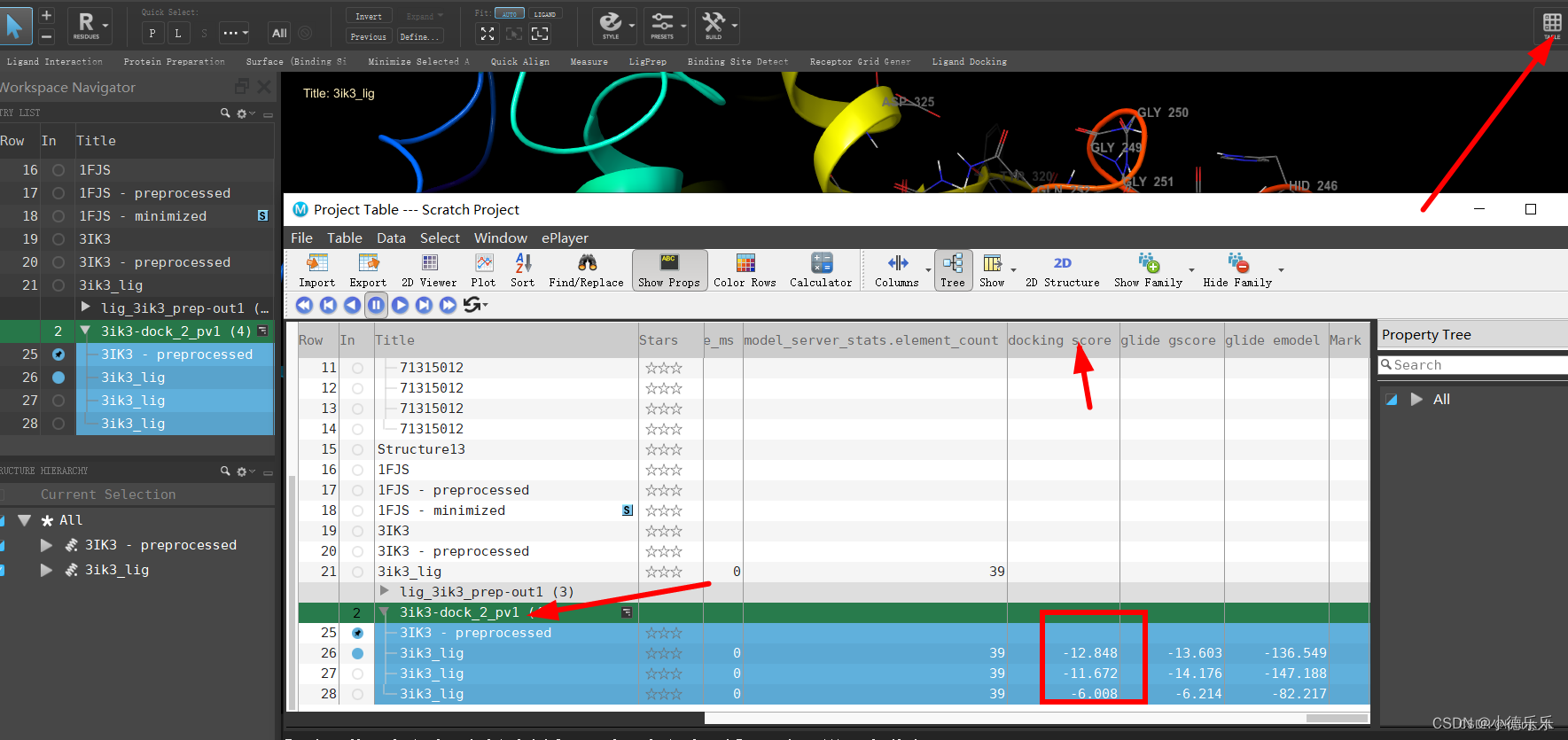Image resolution: width=1568 pixels, height=740 pixels.
Task: Toggle inclusion circle for 1FJS row 16 in navigator
Action: click(59, 170)
